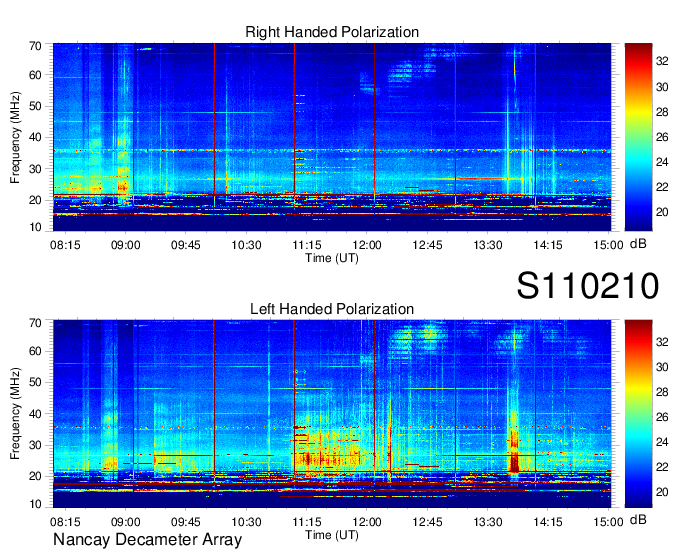Viewport: 680px width, 552px height.
Task: Click the 13:30 tick of Right Handed plot
Action: click(487, 245)
